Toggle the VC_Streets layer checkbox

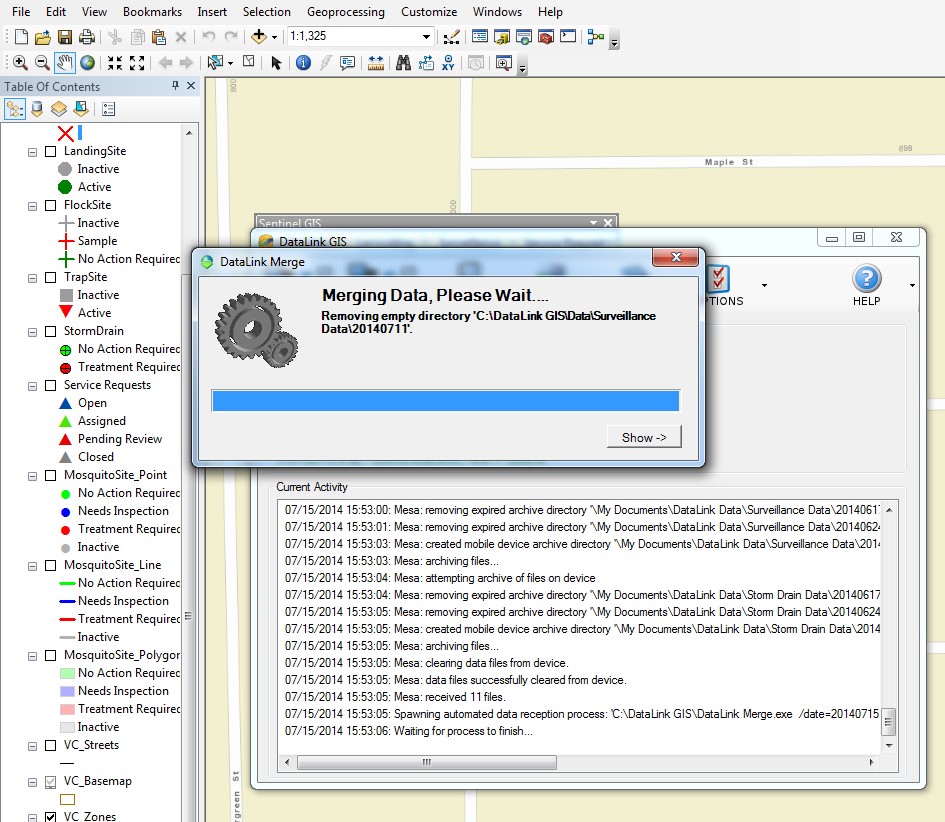(51, 746)
